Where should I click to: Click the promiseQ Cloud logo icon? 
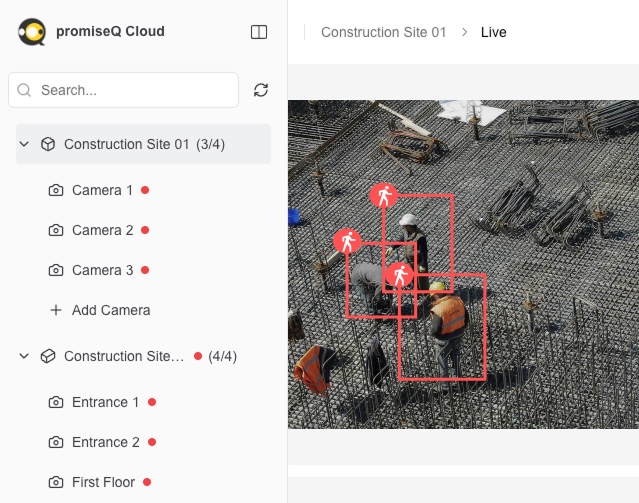point(32,32)
